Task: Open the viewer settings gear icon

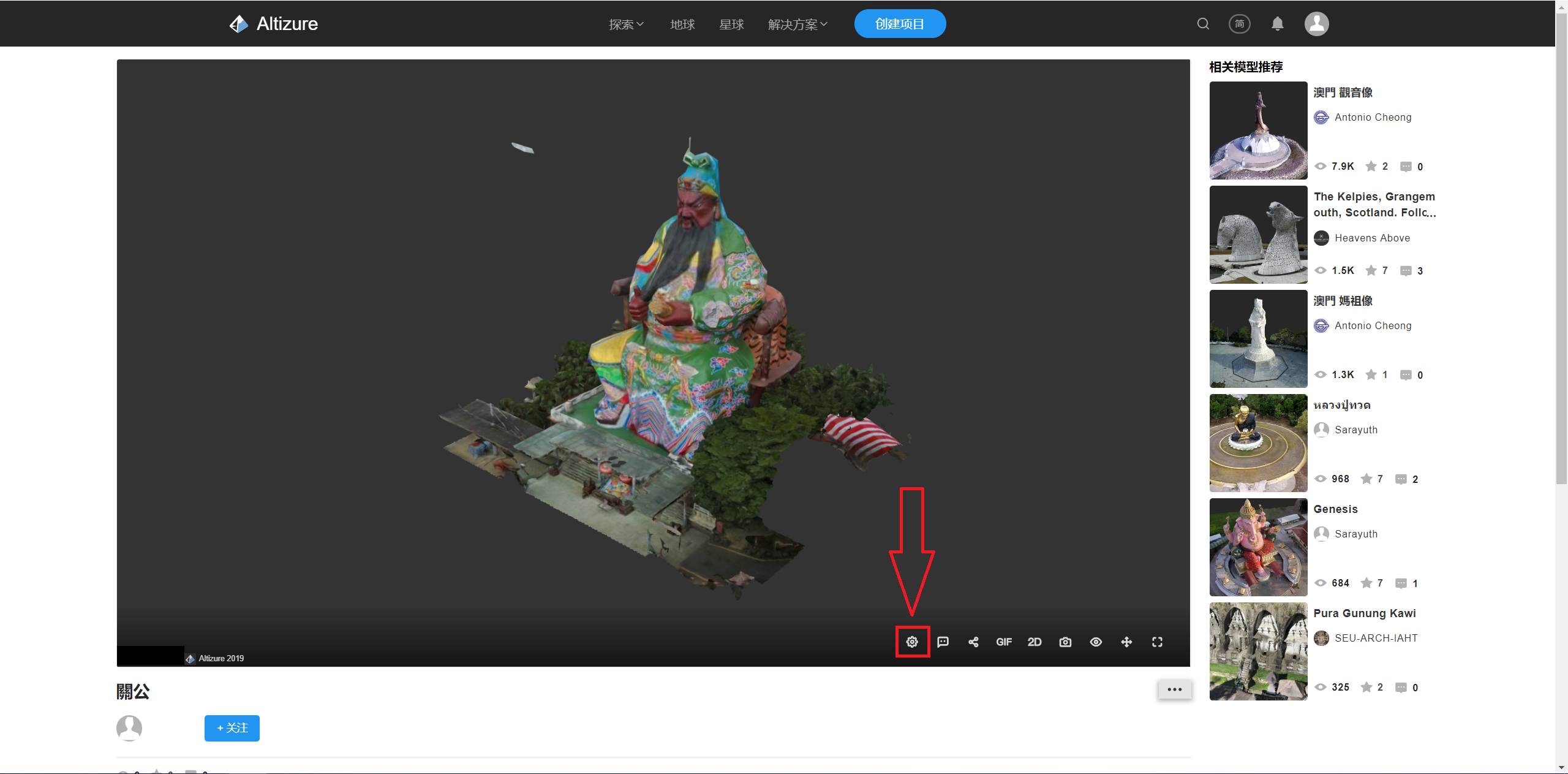Action: 912,642
